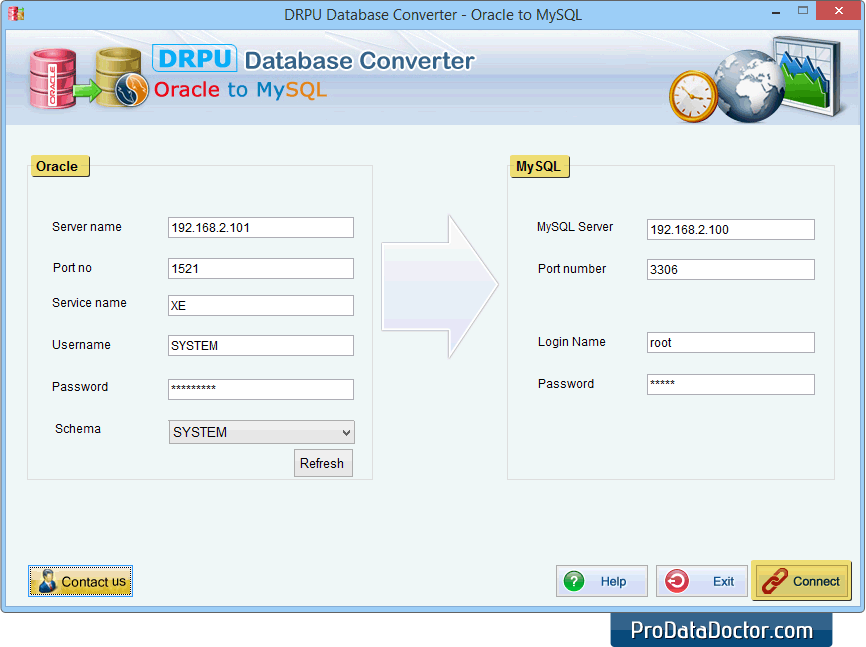
Task: Click the Refresh button under Schema
Action: click(323, 463)
